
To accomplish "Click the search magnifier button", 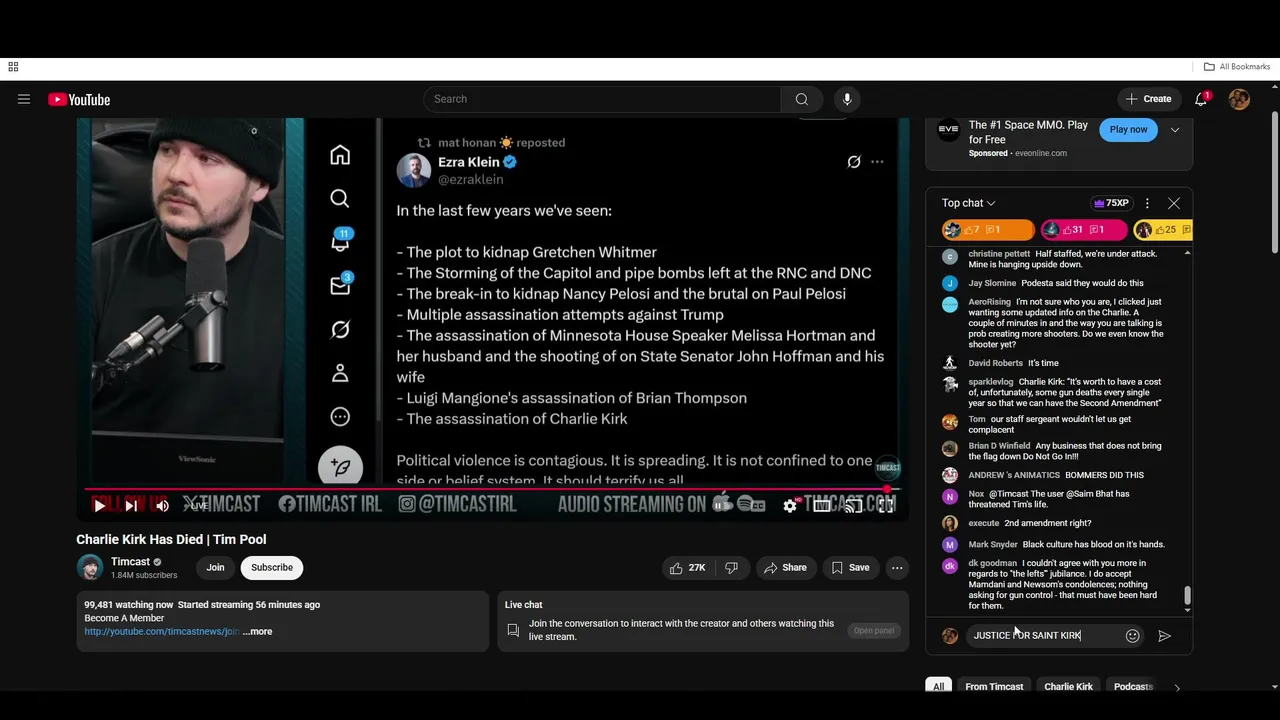I will point(801,99).
